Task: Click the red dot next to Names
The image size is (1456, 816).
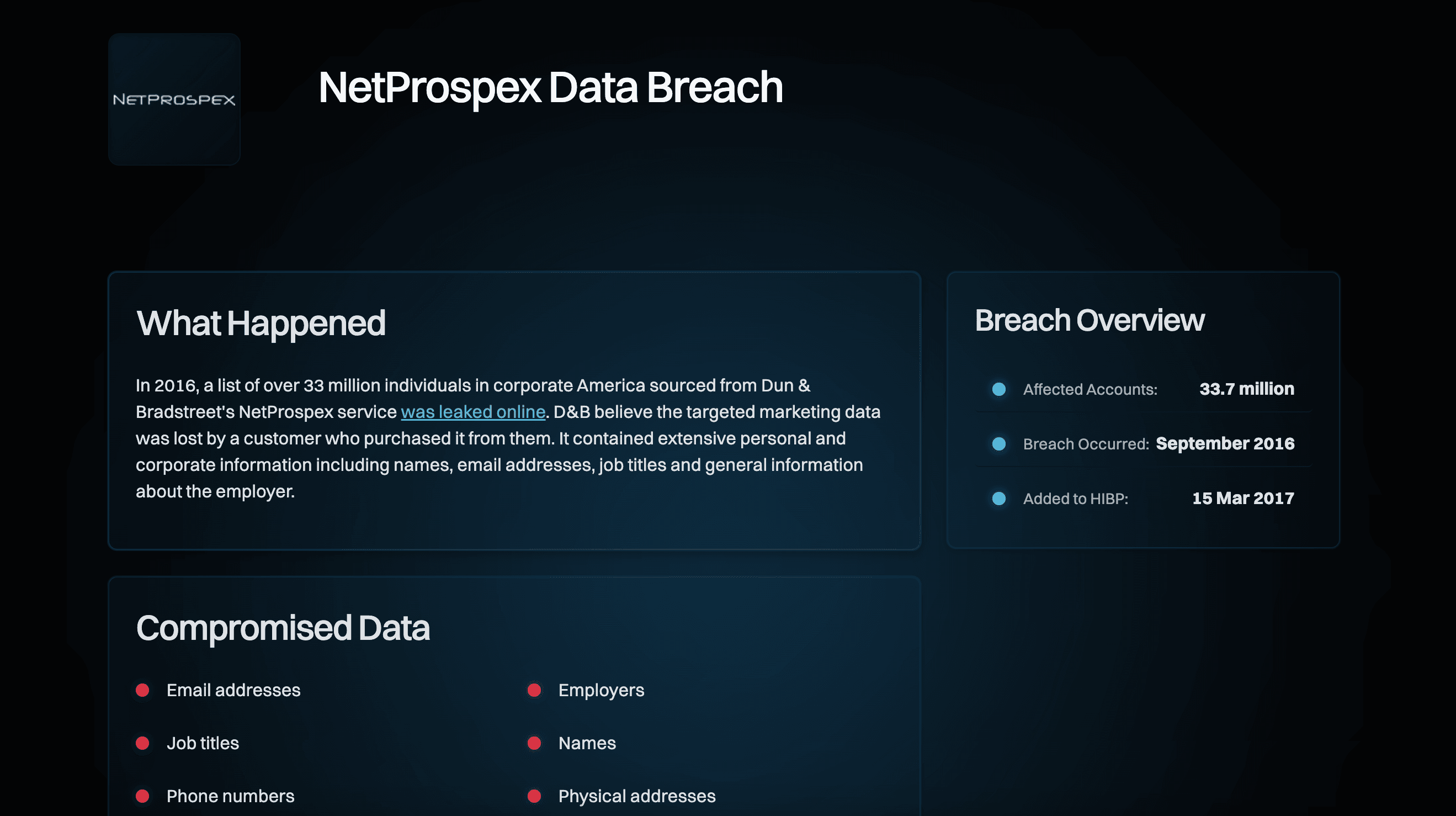Action: coord(535,743)
